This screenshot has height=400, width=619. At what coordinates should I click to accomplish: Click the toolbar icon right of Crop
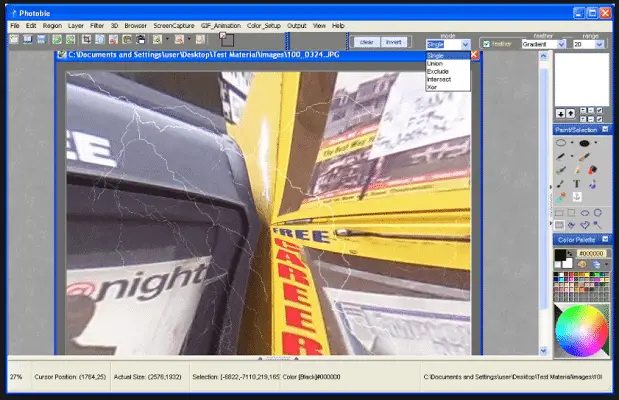coord(99,39)
